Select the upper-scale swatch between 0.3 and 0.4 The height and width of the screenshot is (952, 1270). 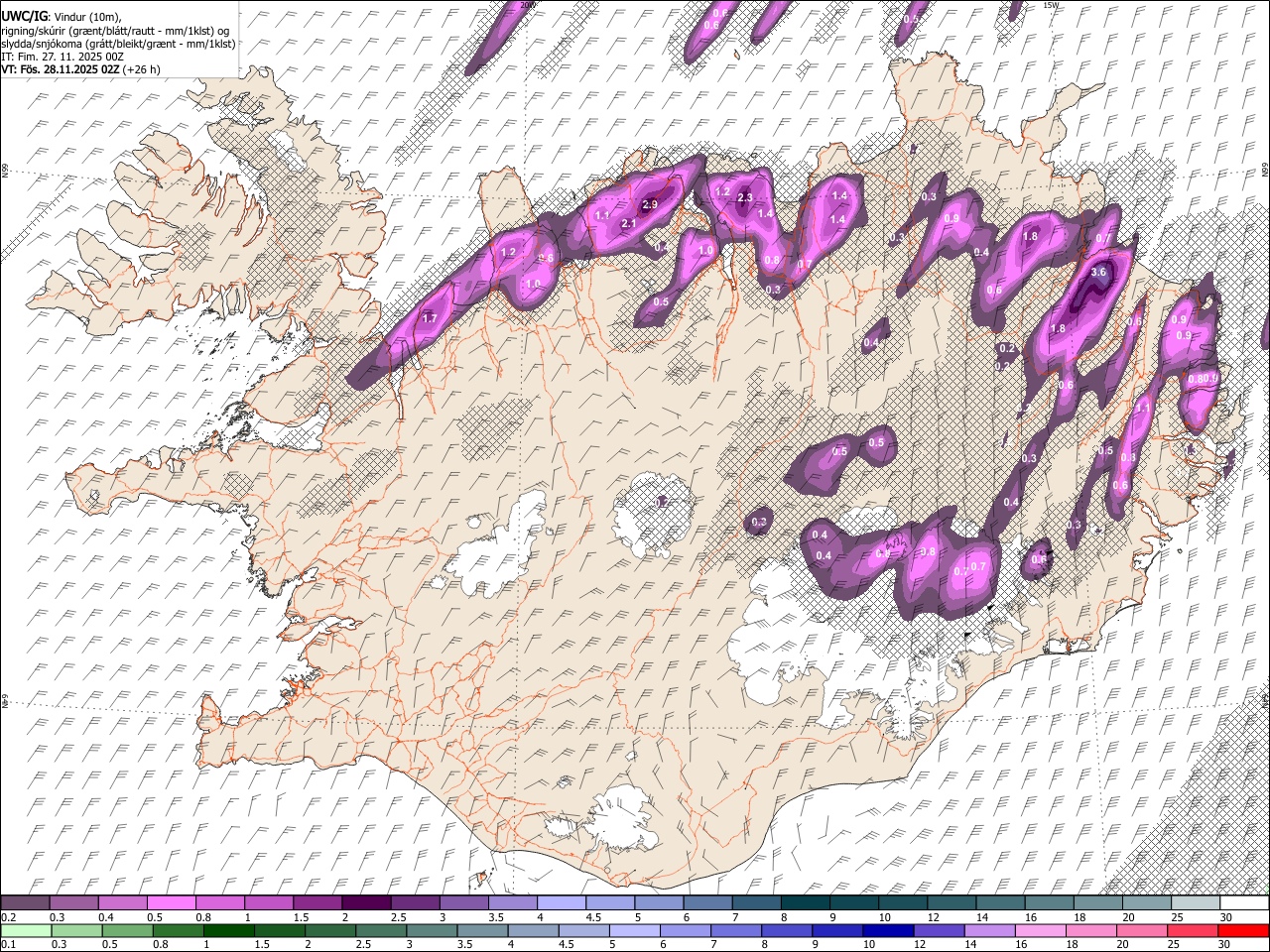[x=73, y=903]
